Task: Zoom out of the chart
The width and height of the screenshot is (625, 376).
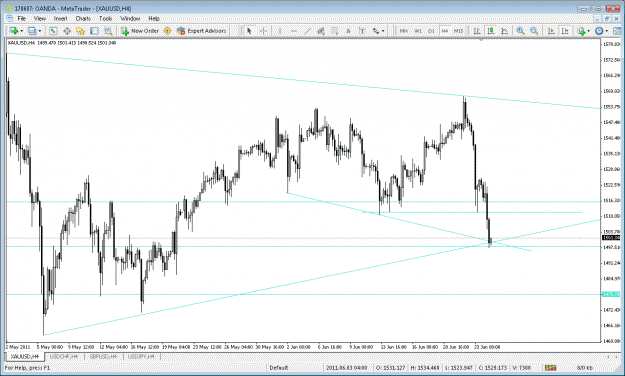Action: pyautogui.click(x=534, y=31)
